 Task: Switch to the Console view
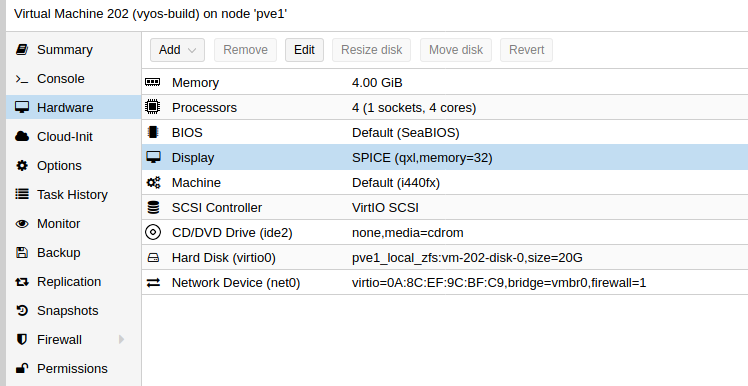61,79
